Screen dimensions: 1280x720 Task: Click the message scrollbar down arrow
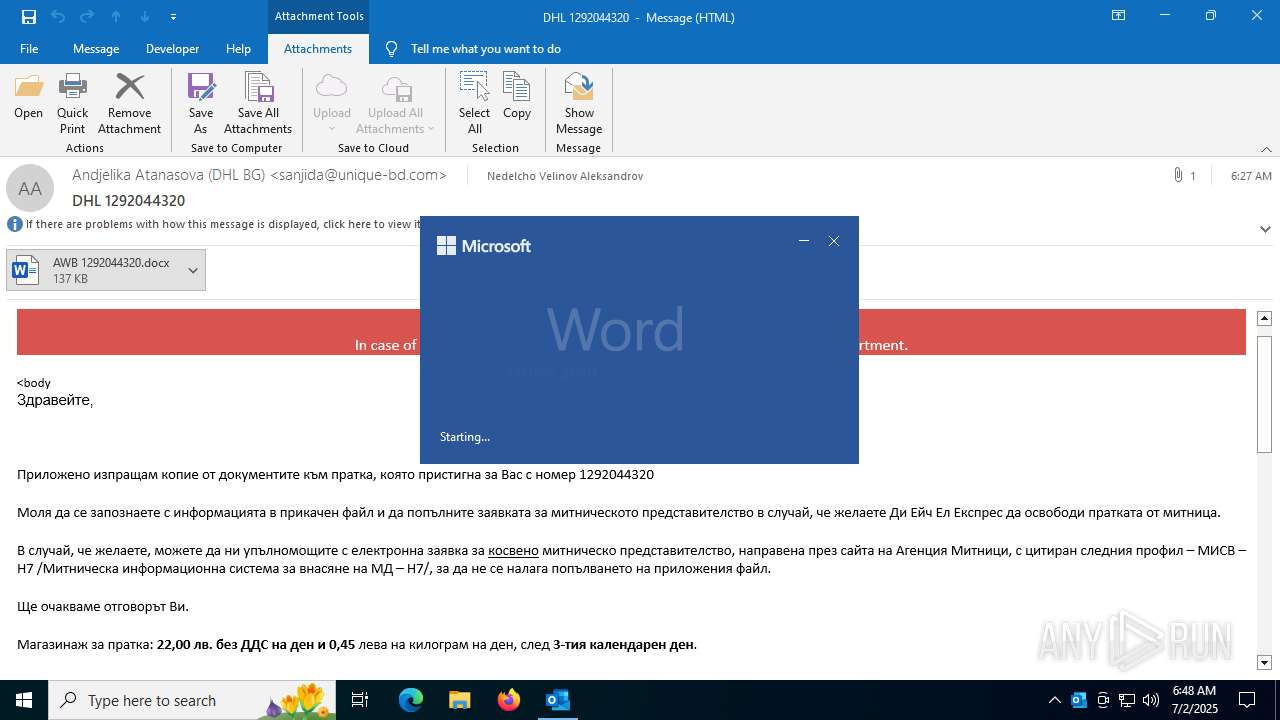click(1264, 662)
